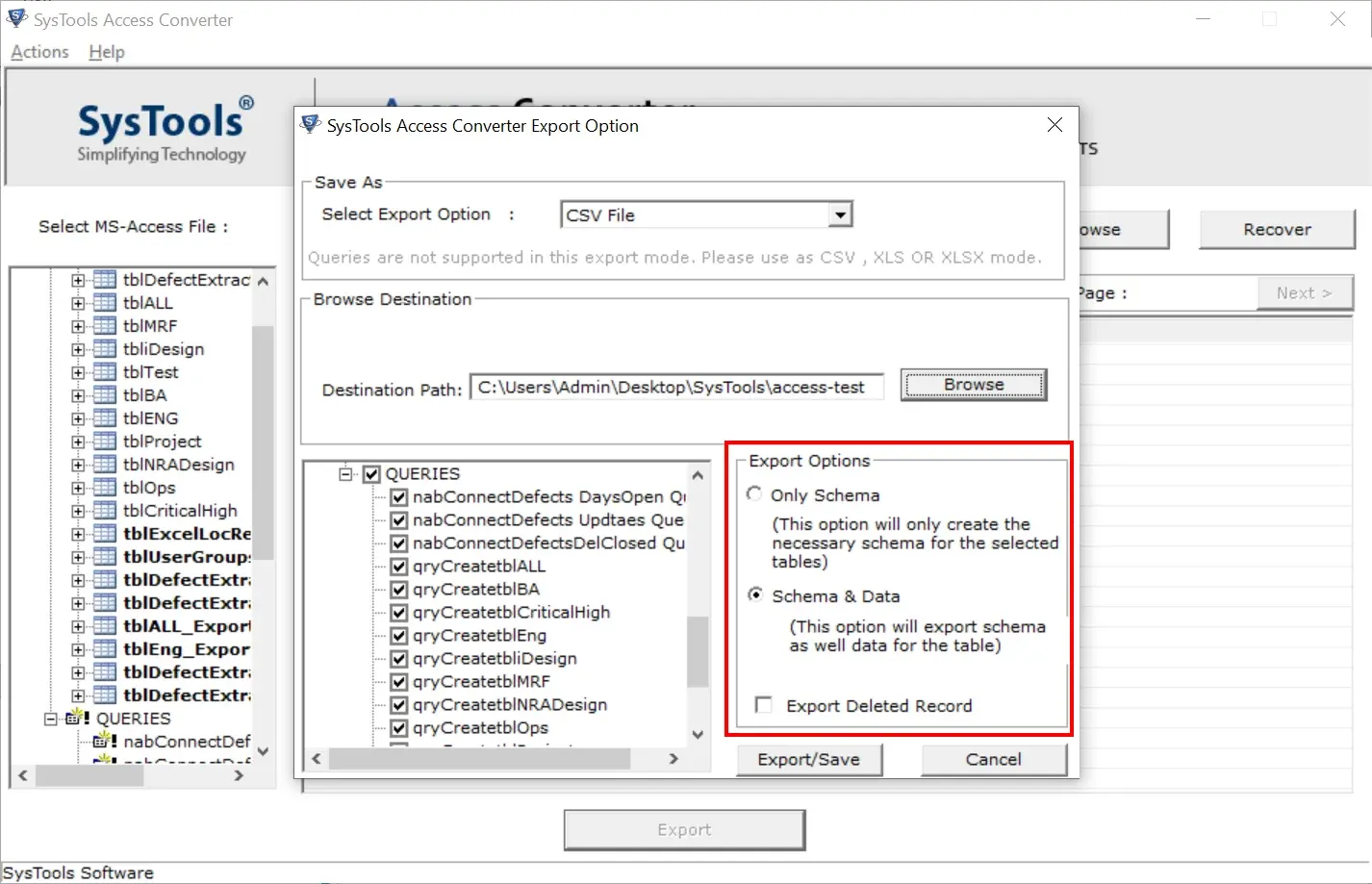Expand tblALL node in left tree
The image size is (1372, 884).
(78, 303)
